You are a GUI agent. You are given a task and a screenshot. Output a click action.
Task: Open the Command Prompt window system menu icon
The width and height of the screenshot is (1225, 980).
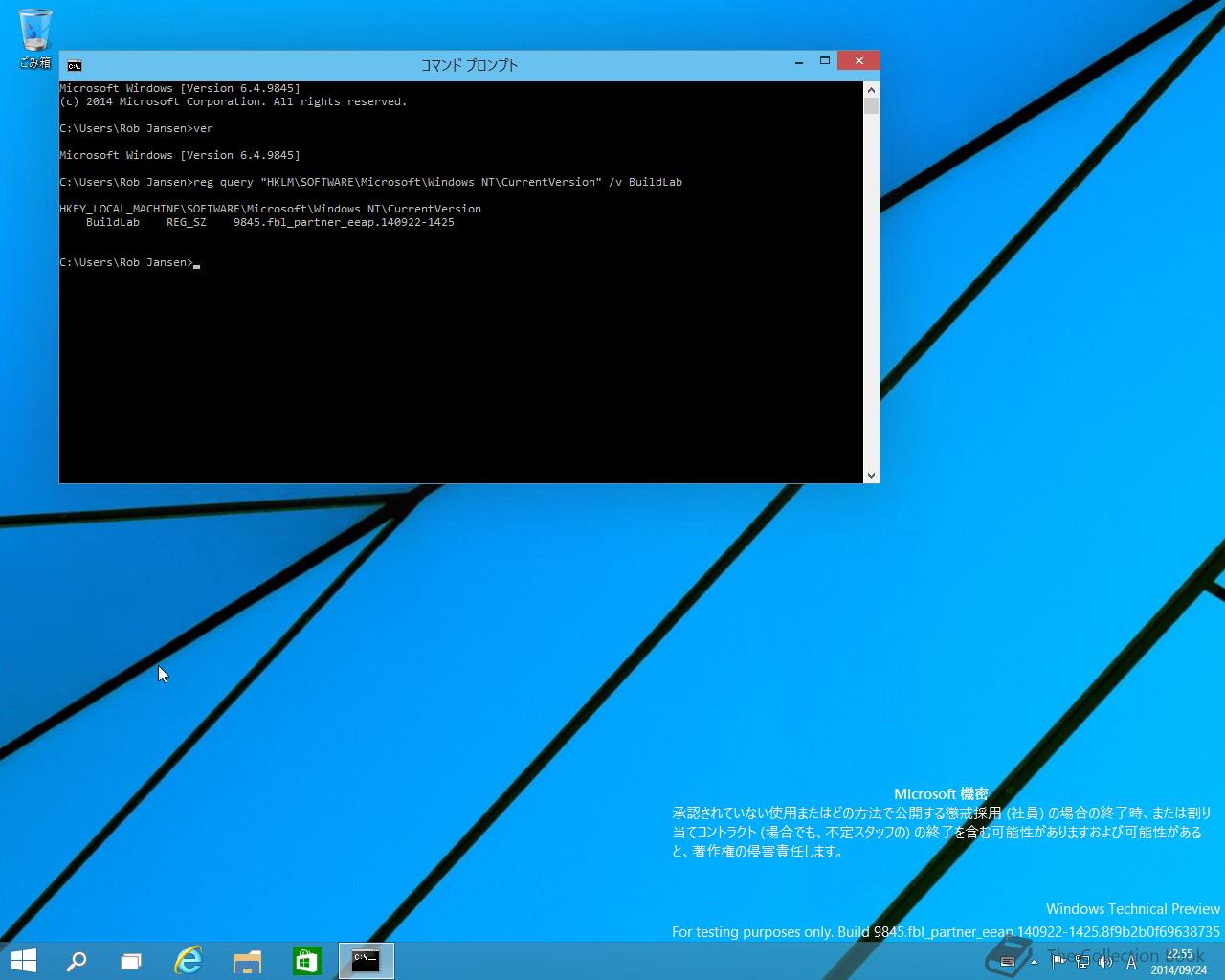click(75, 65)
